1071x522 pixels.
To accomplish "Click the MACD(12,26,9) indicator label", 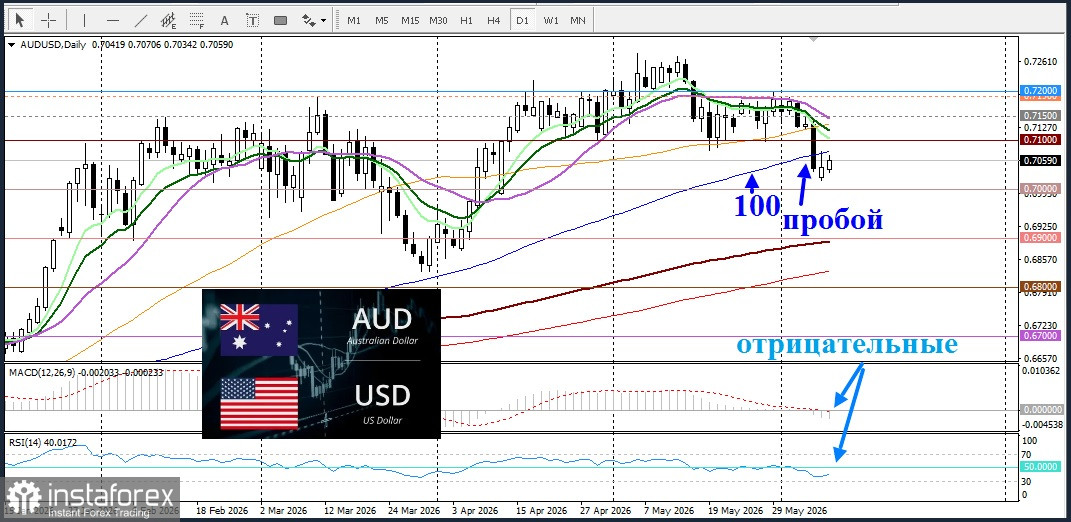I will (42, 372).
